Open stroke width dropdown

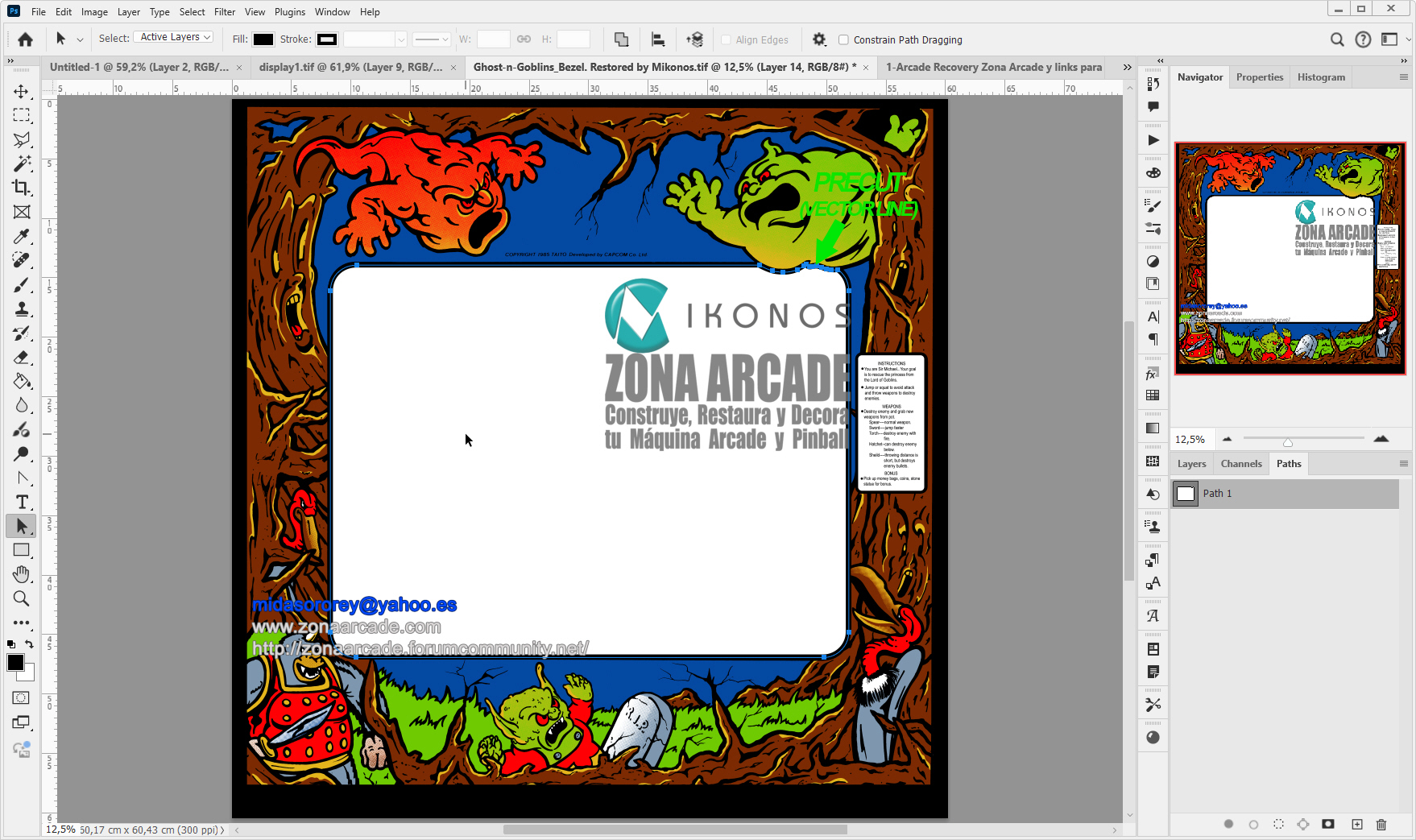(x=401, y=39)
